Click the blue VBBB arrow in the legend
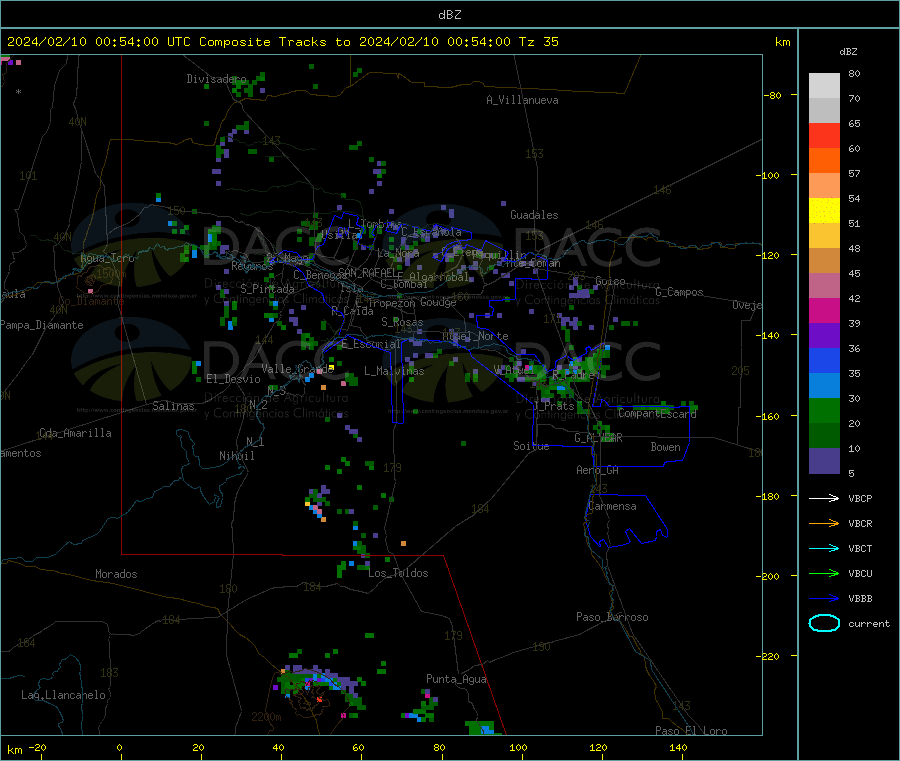 coord(824,599)
